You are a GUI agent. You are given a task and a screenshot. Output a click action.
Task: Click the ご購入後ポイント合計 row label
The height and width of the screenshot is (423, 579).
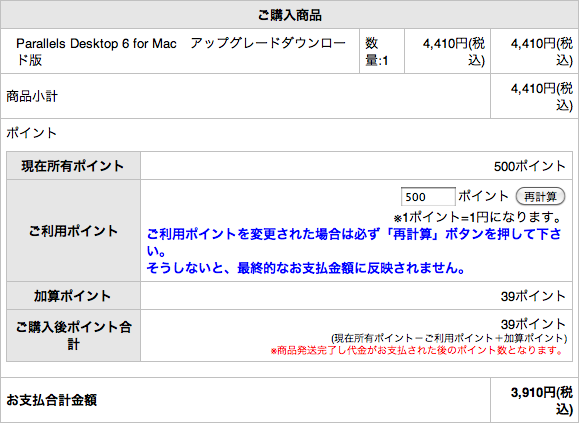tap(73, 336)
